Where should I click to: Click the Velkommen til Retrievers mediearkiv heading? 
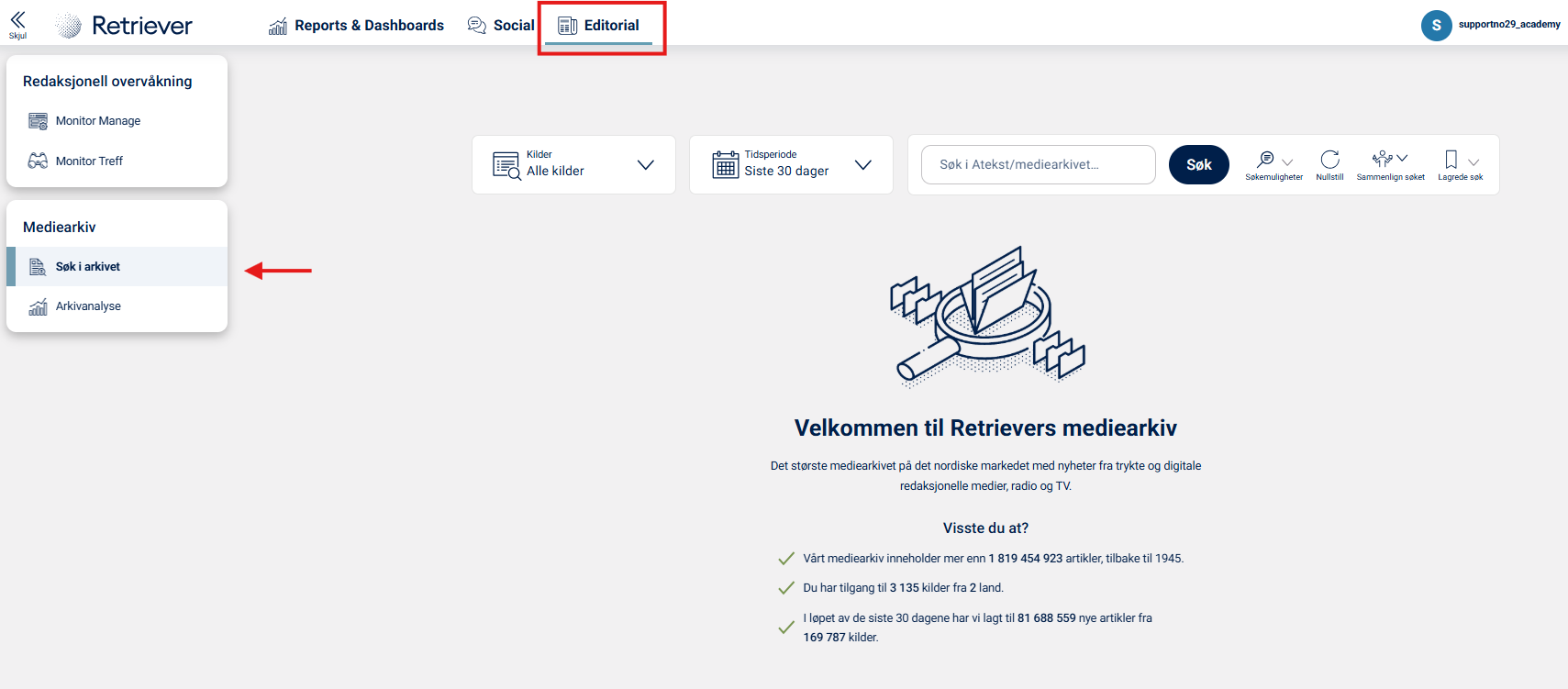coord(985,428)
